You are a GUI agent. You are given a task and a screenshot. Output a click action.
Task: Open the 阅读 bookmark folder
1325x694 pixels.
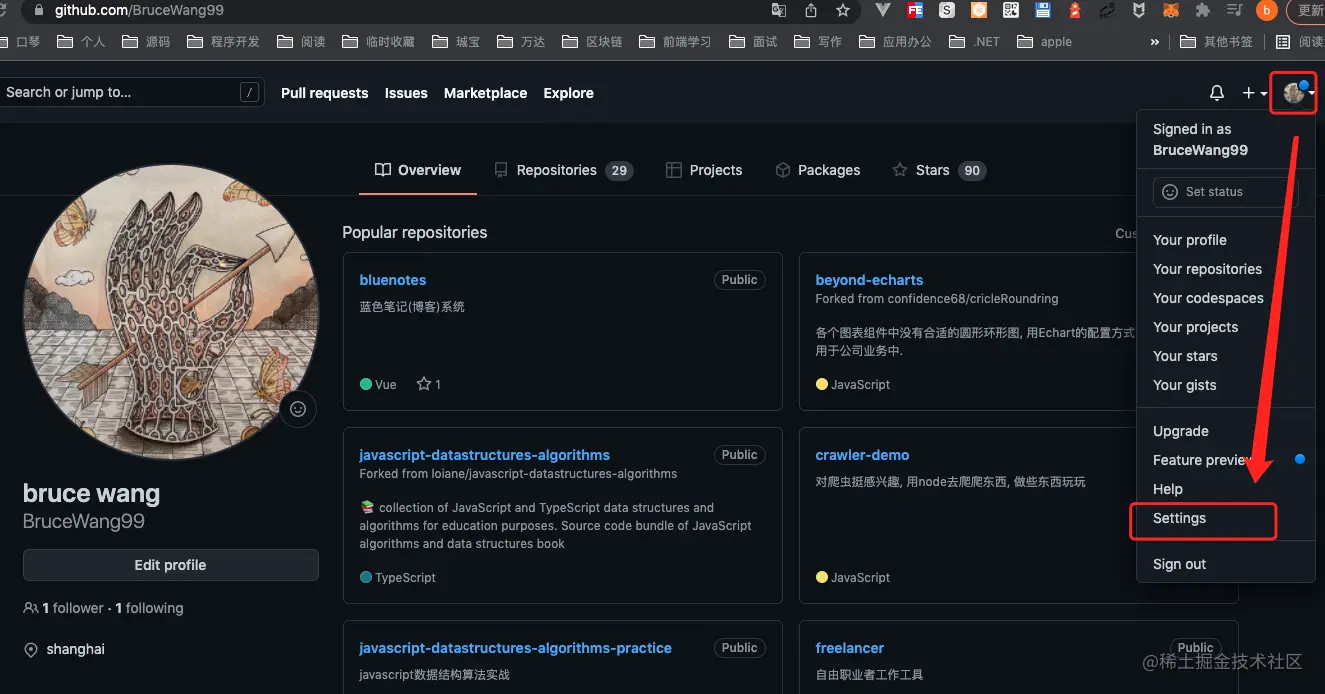tap(301, 42)
